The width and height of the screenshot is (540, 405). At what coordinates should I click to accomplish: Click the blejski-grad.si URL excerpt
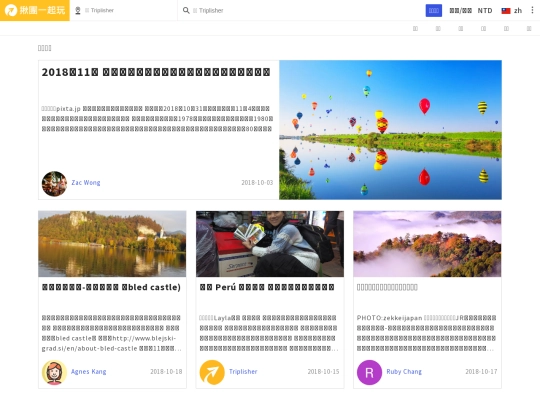[112, 333]
